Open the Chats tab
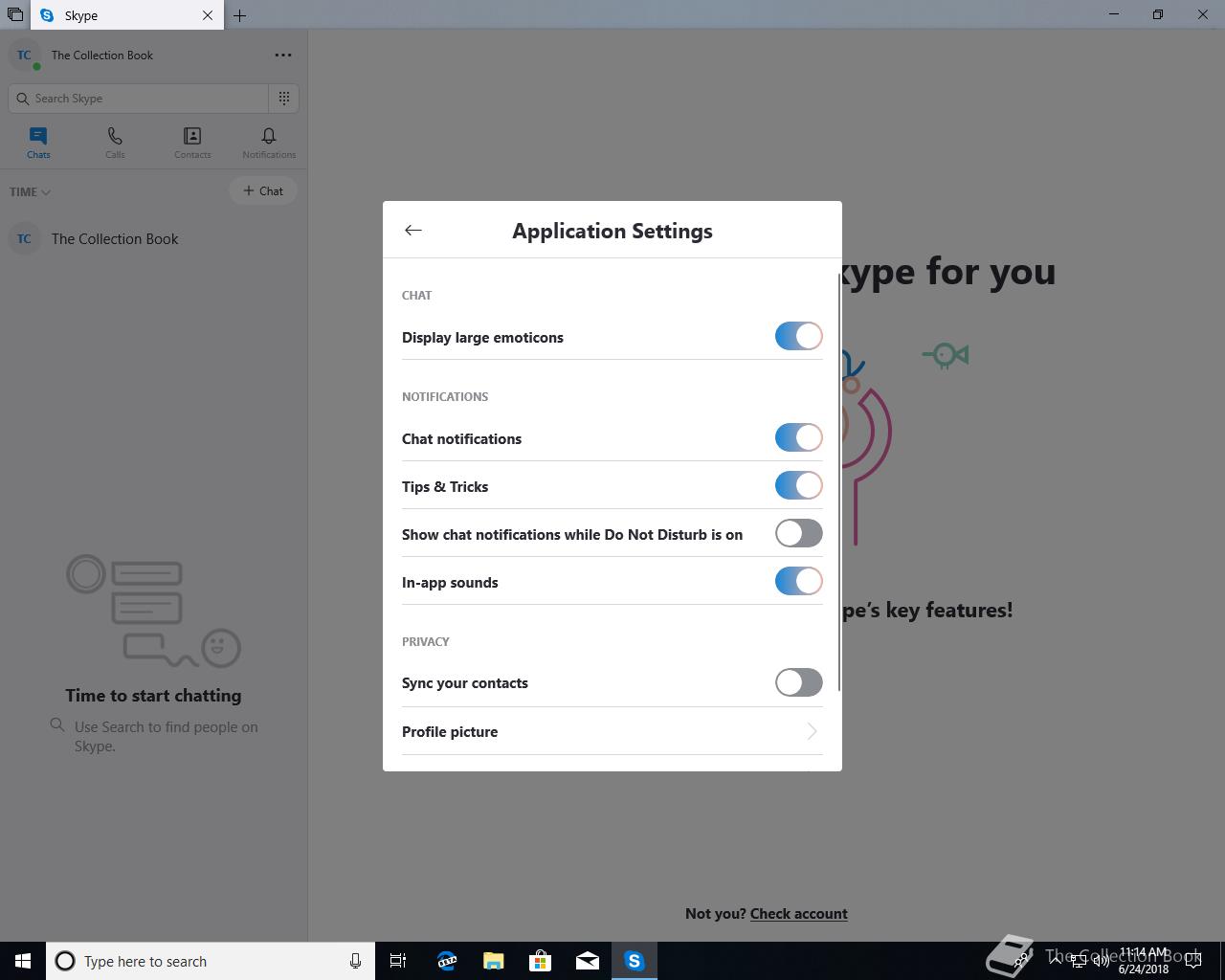This screenshot has width=1225, height=980. [x=38, y=143]
